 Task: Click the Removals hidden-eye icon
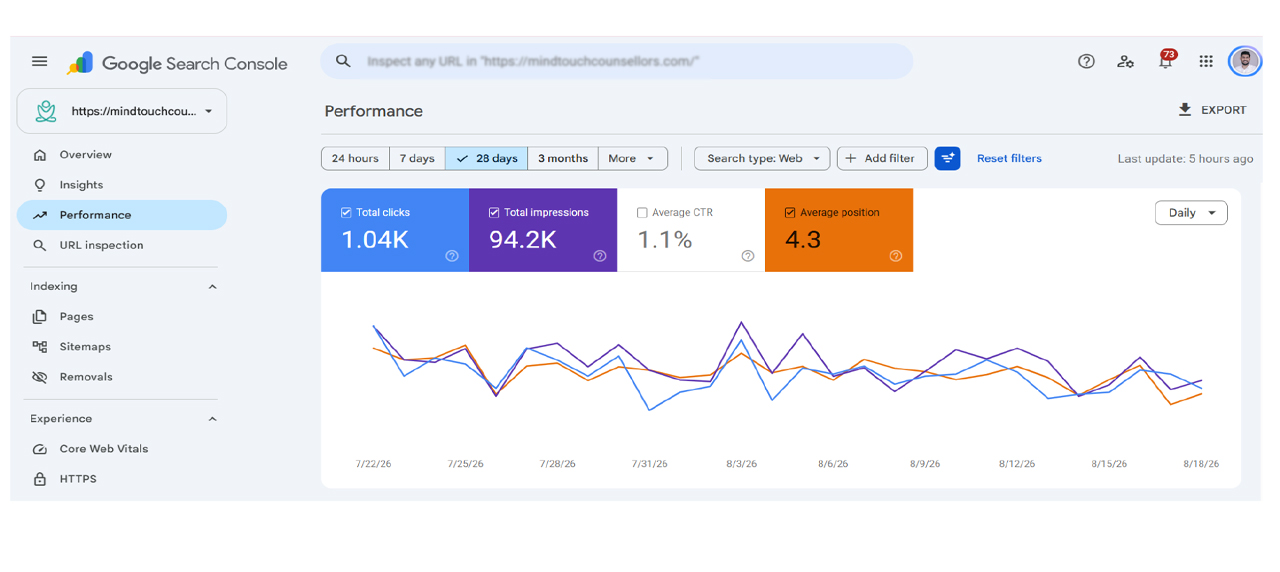point(40,377)
